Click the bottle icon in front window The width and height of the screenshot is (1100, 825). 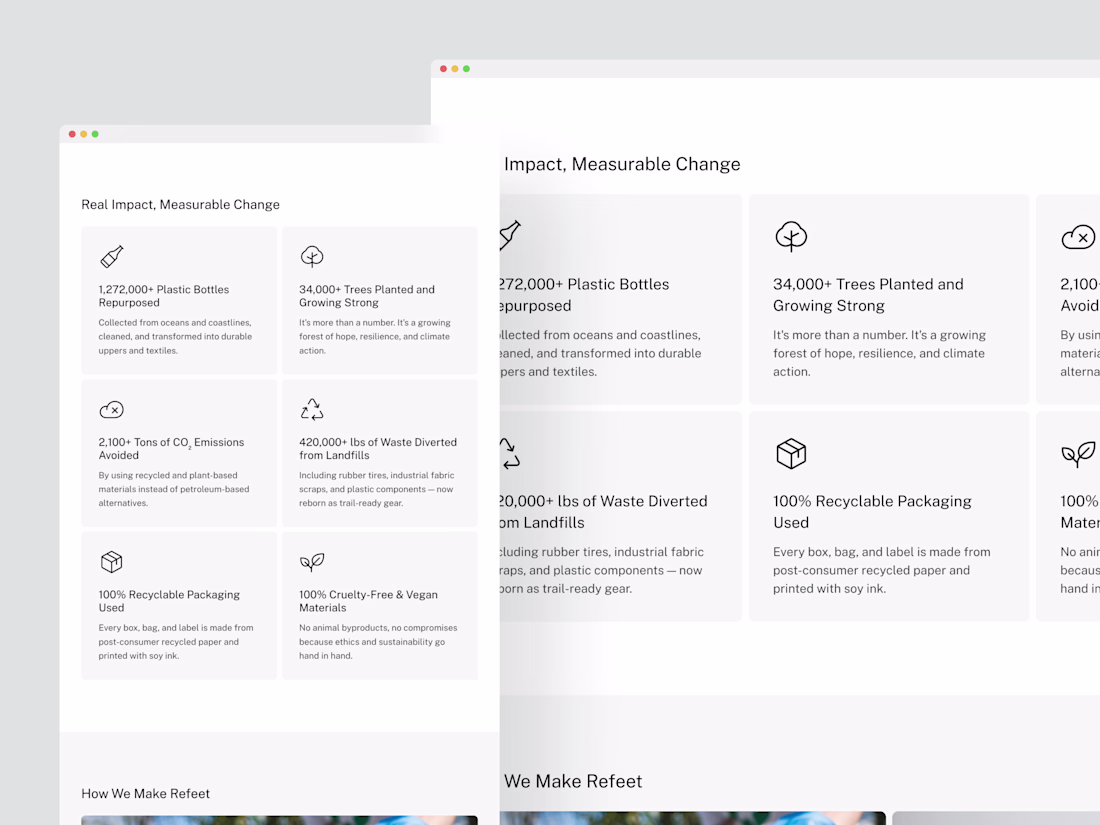pos(112,257)
